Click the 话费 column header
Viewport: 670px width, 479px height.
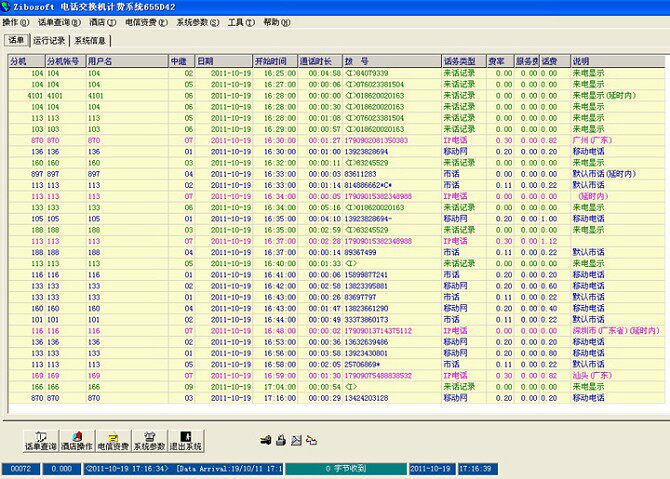[555, 61]
